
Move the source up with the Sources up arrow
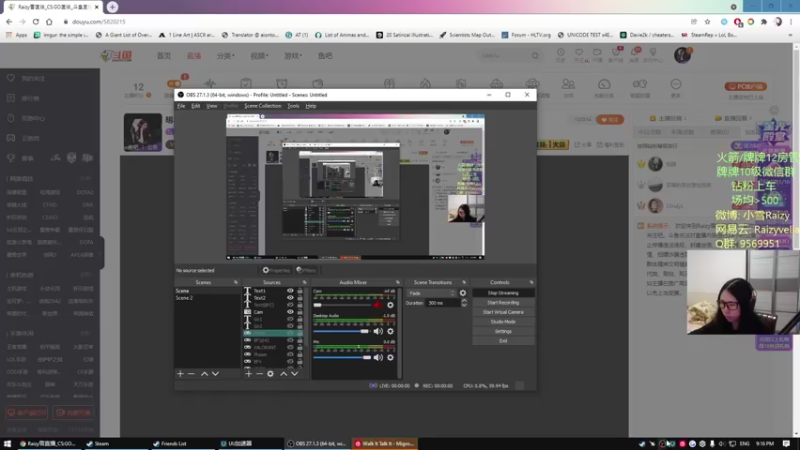click(284, 374)
